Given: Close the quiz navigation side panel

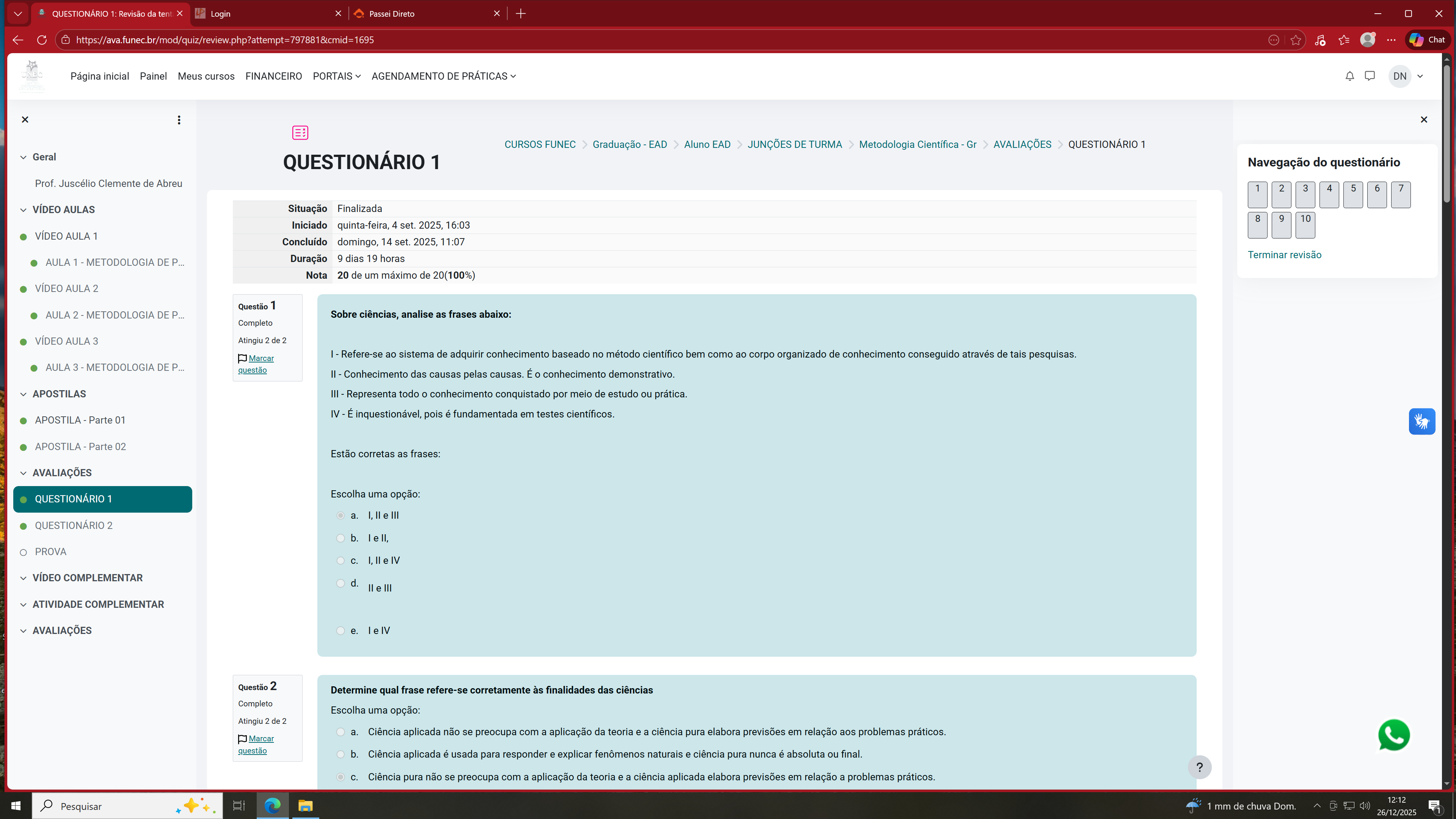Looking at the screenshot, I should click(1424, 120).
